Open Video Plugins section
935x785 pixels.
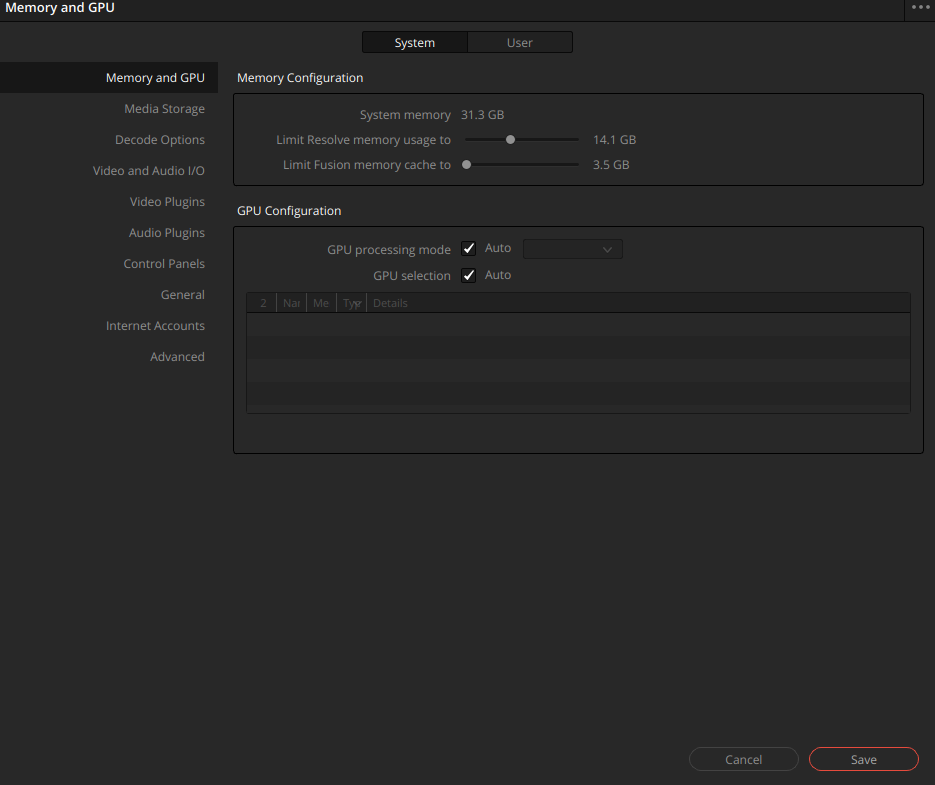(167, 202)
